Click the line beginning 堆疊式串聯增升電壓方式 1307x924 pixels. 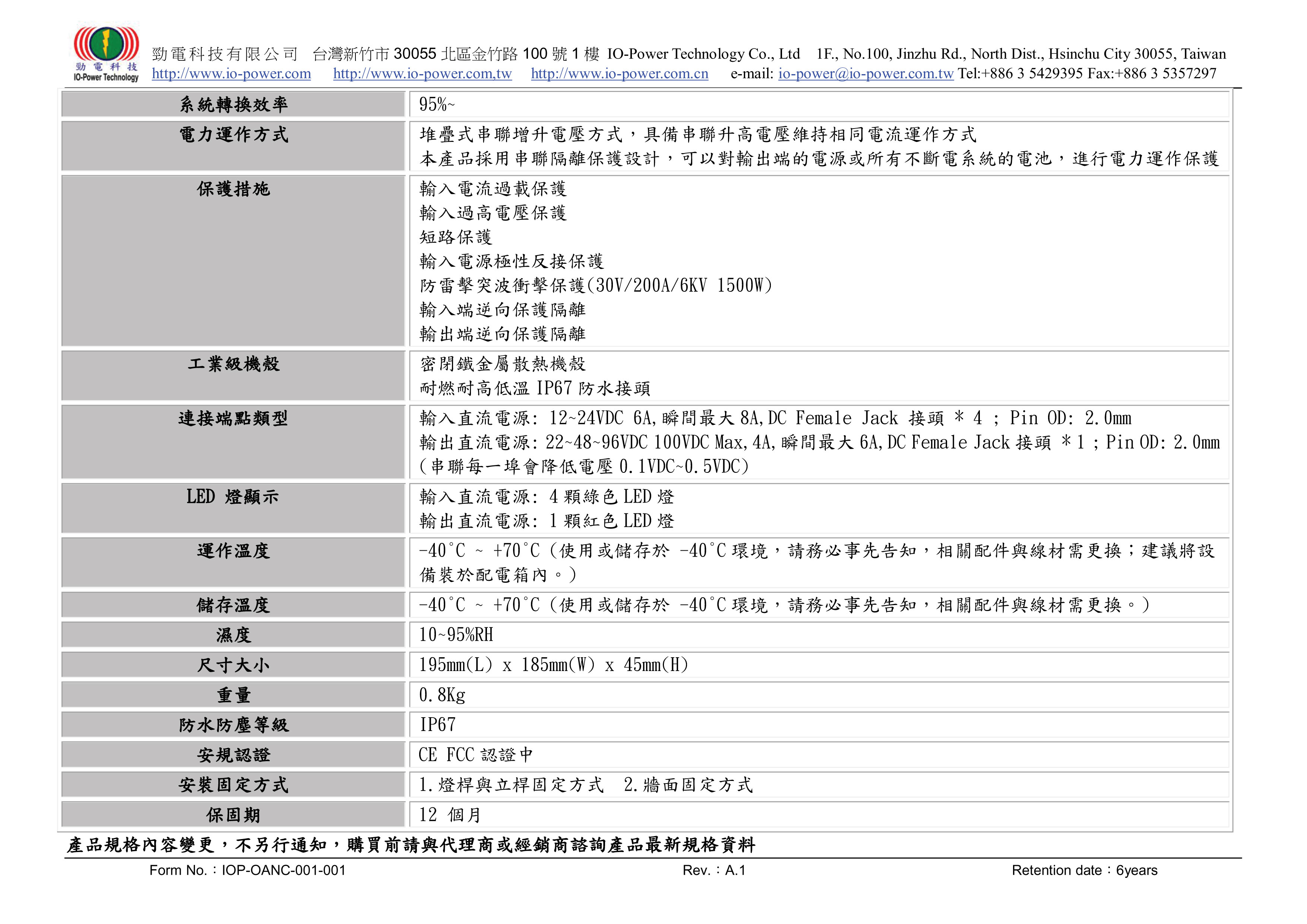(x=698, y=135)
